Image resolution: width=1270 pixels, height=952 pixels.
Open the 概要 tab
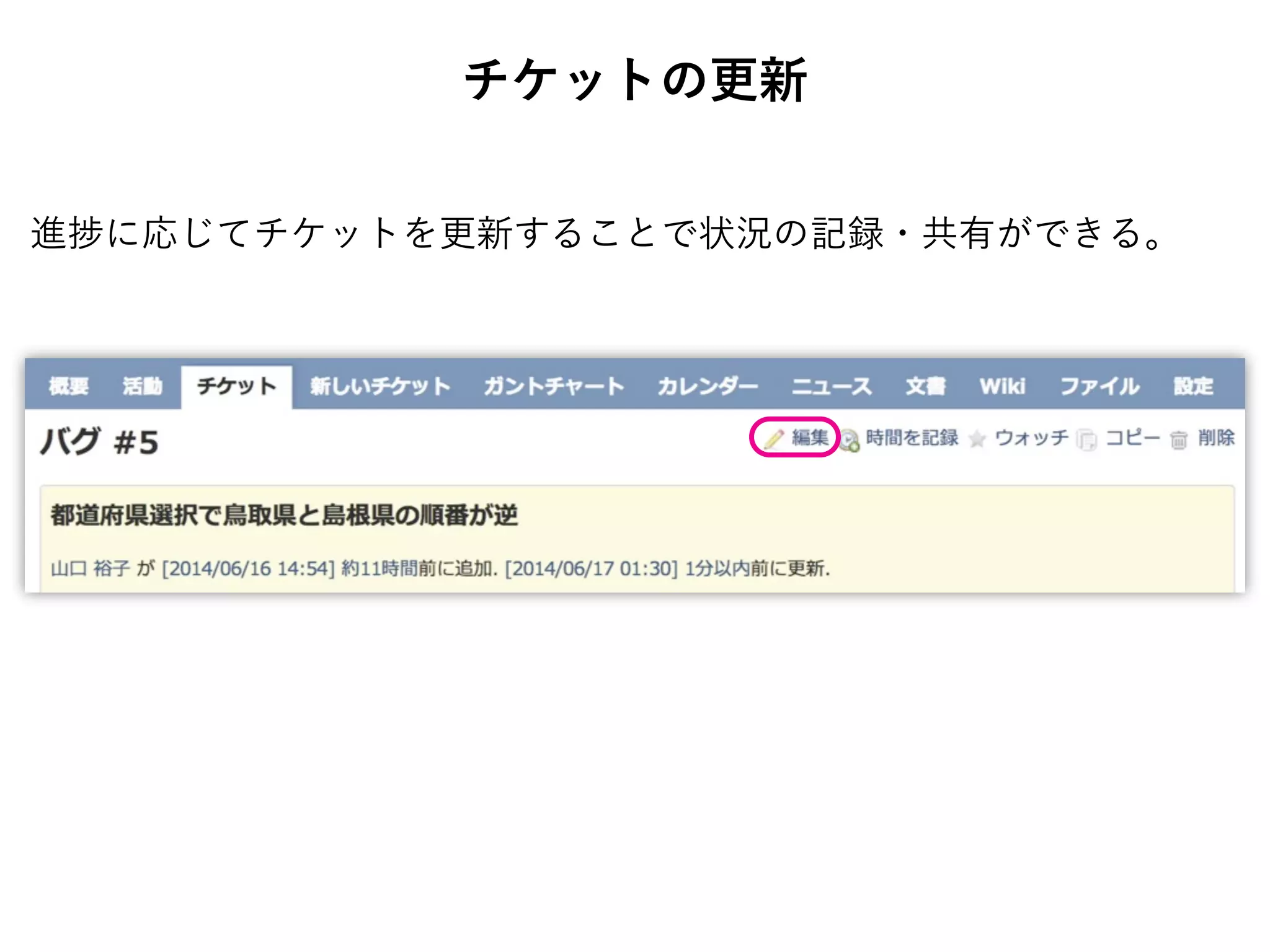coord(69,387)
